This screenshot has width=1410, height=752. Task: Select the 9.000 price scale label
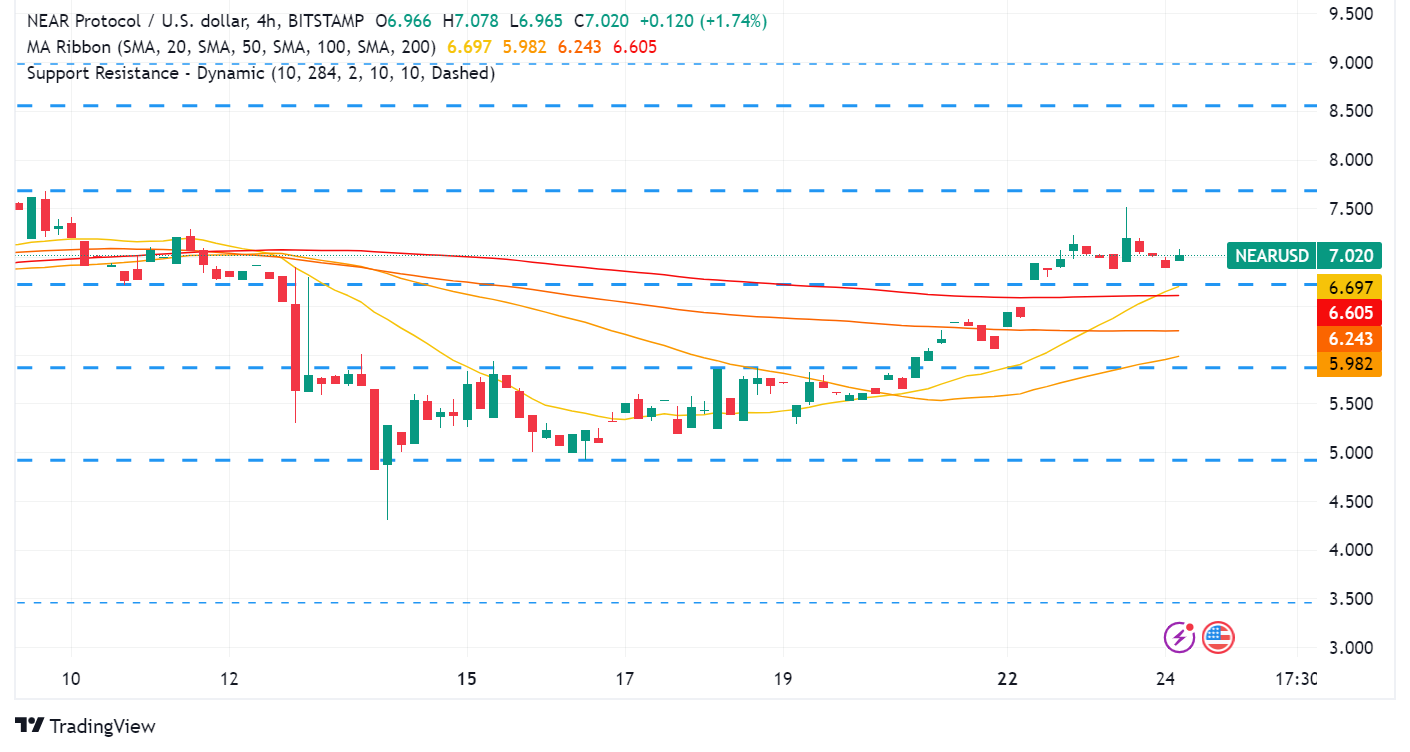[1350, 63]
